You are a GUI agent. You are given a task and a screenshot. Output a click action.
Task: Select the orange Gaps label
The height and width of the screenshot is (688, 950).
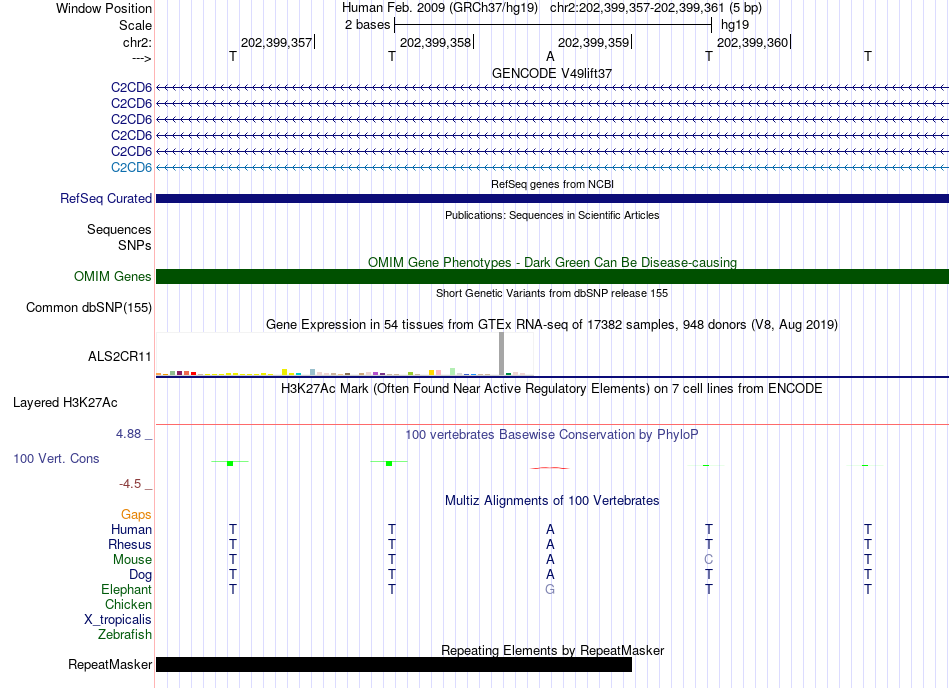[x=136, y=514]
